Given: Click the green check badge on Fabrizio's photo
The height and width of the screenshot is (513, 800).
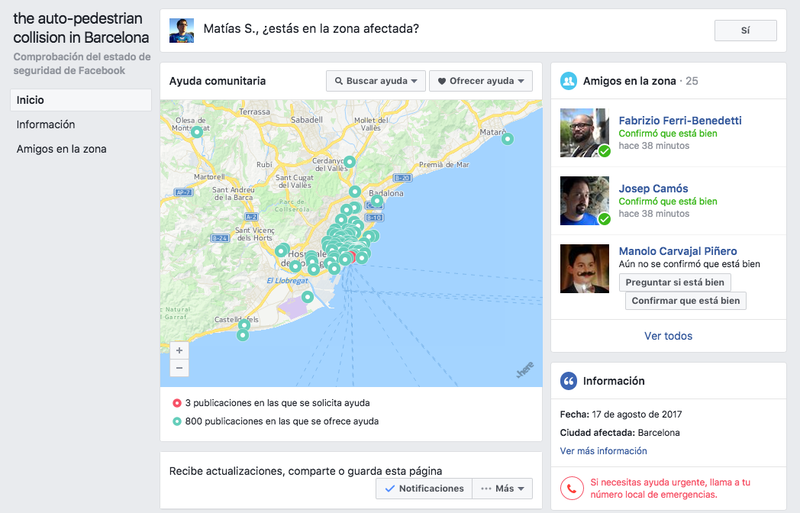Looking at the screenshot, I should 605,152.
